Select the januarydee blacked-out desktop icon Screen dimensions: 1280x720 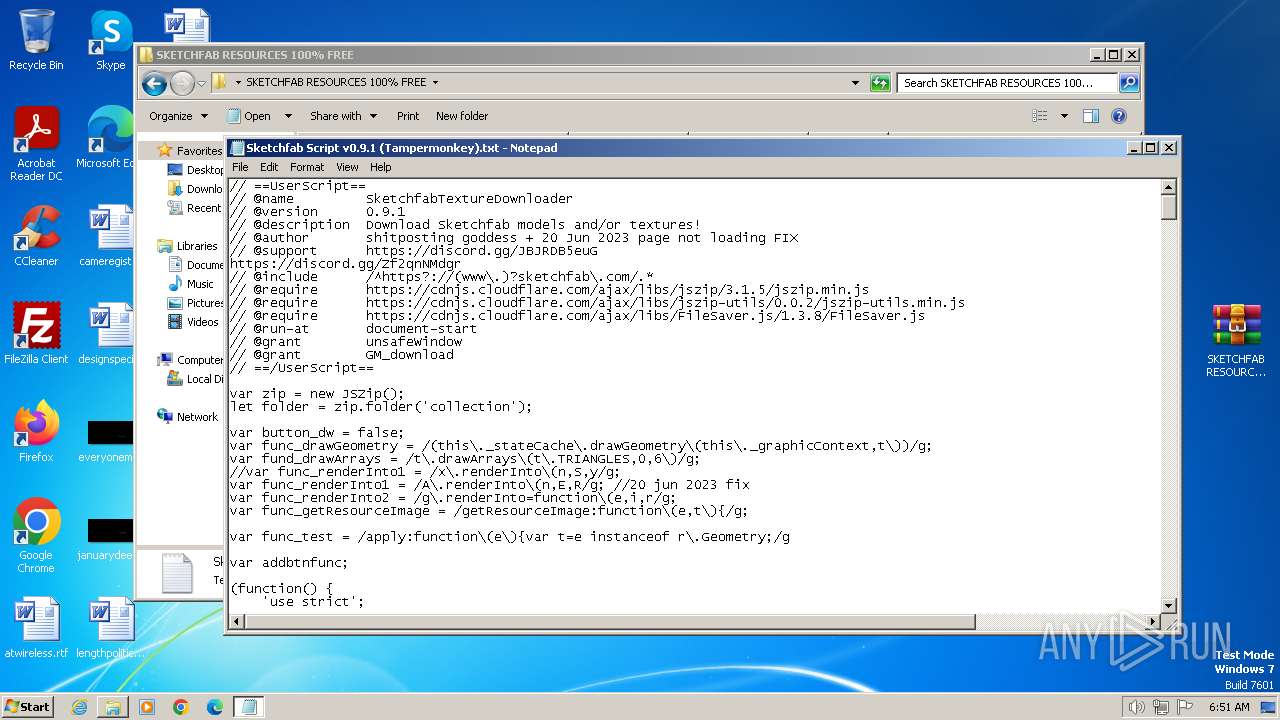pyautogui.click(x=105, y=536)
